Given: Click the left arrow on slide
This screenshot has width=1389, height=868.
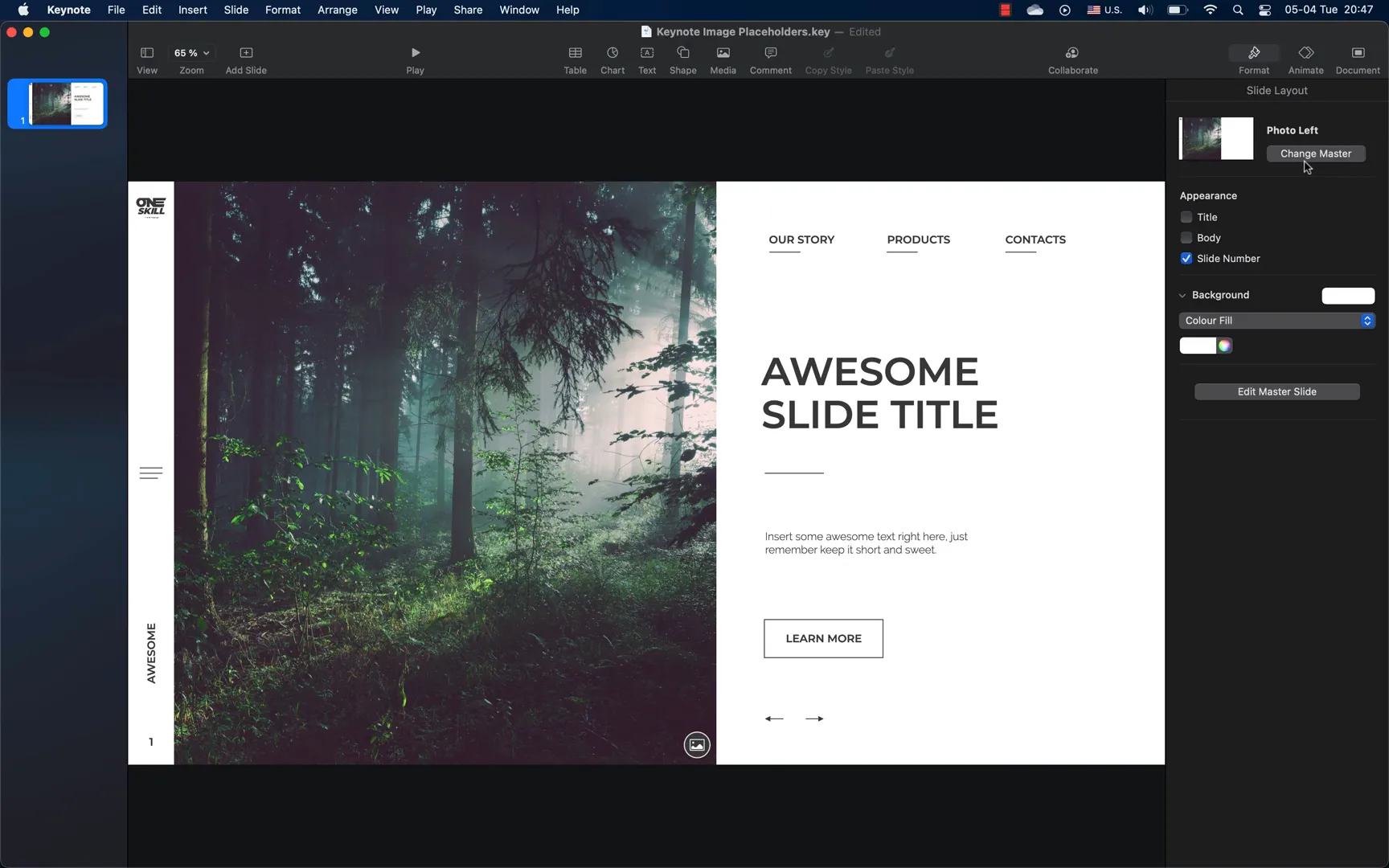Looking at the screenshot, I should (x=774, y=719).
